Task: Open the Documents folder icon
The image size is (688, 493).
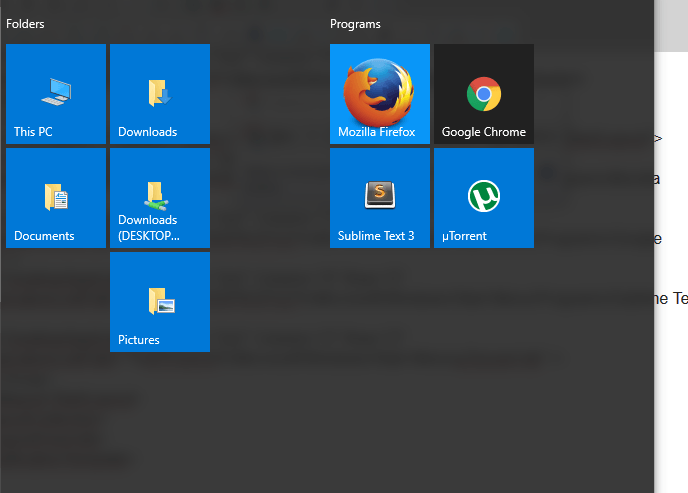Action: [56, 197]
